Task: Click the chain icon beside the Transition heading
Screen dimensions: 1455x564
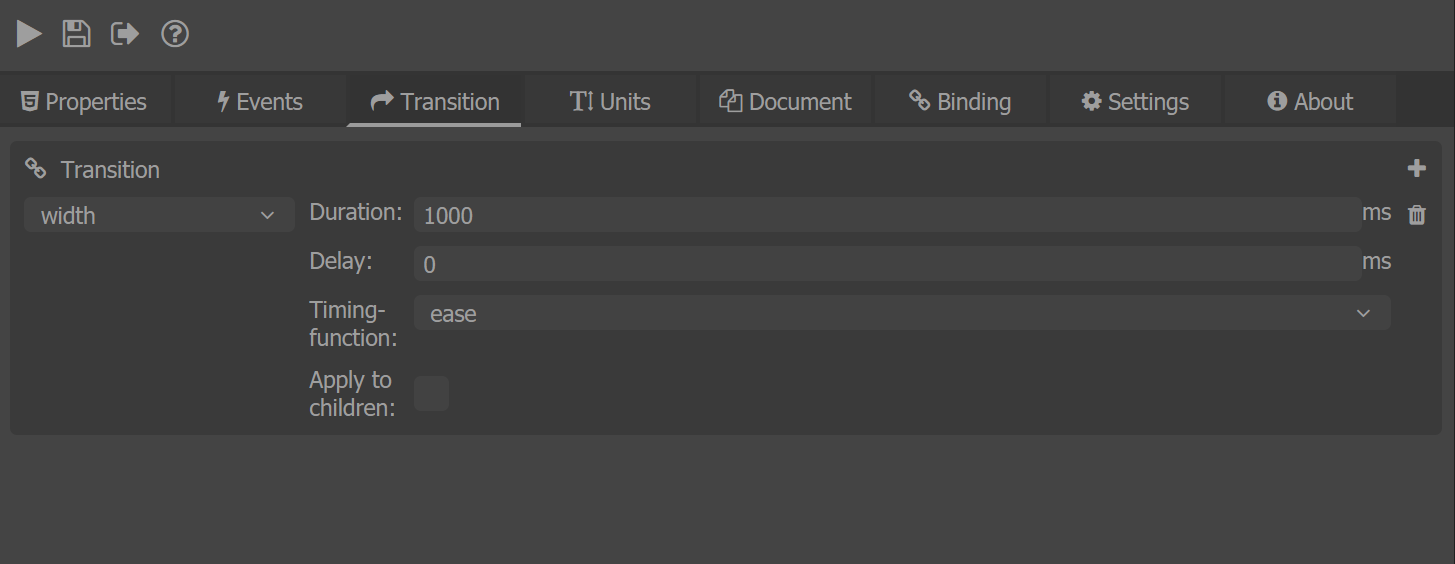Action: click(36, 169)
